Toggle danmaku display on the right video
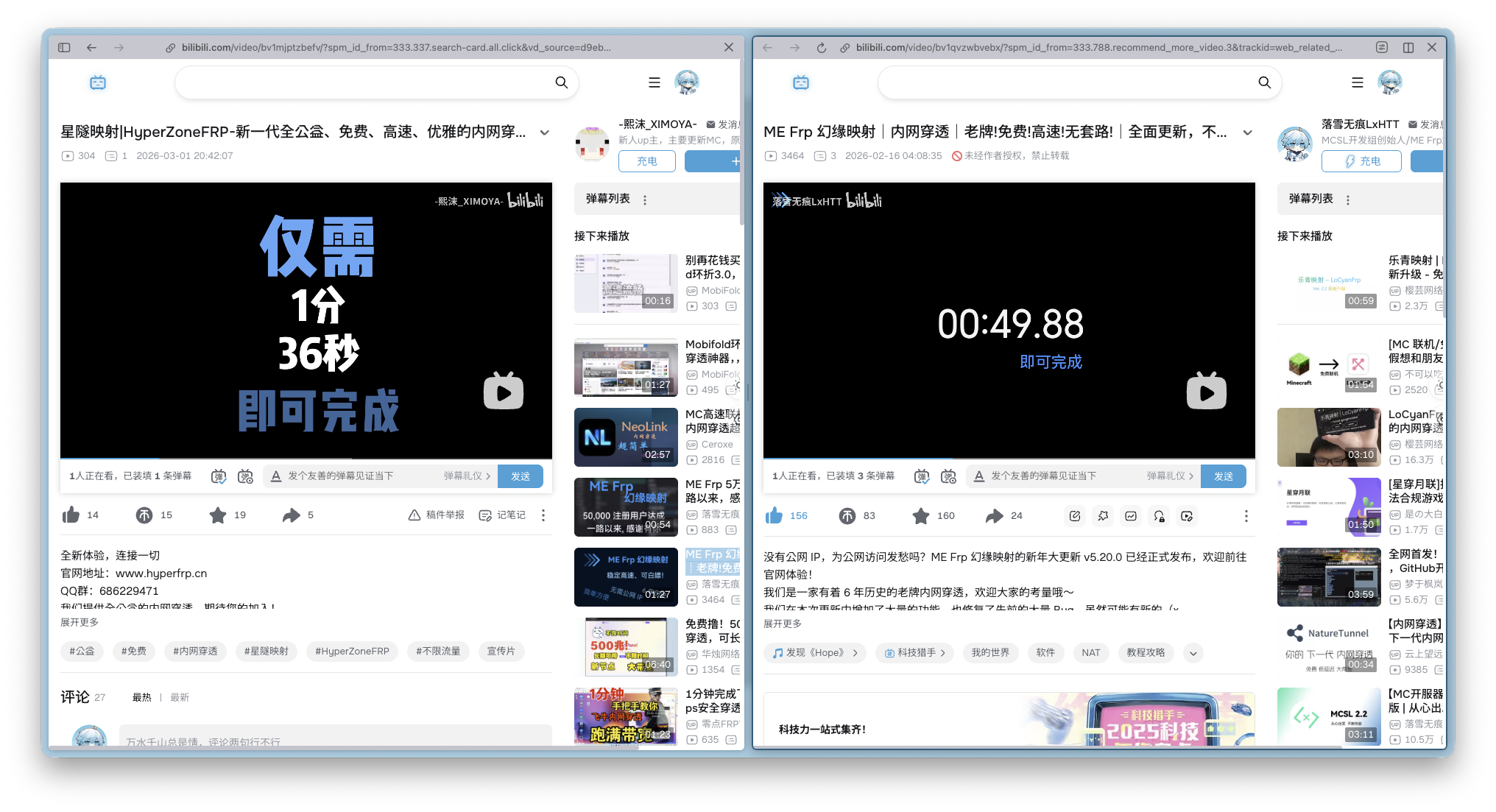The height and width of the screenshot is (812, 1496). [x=922, y=476]
